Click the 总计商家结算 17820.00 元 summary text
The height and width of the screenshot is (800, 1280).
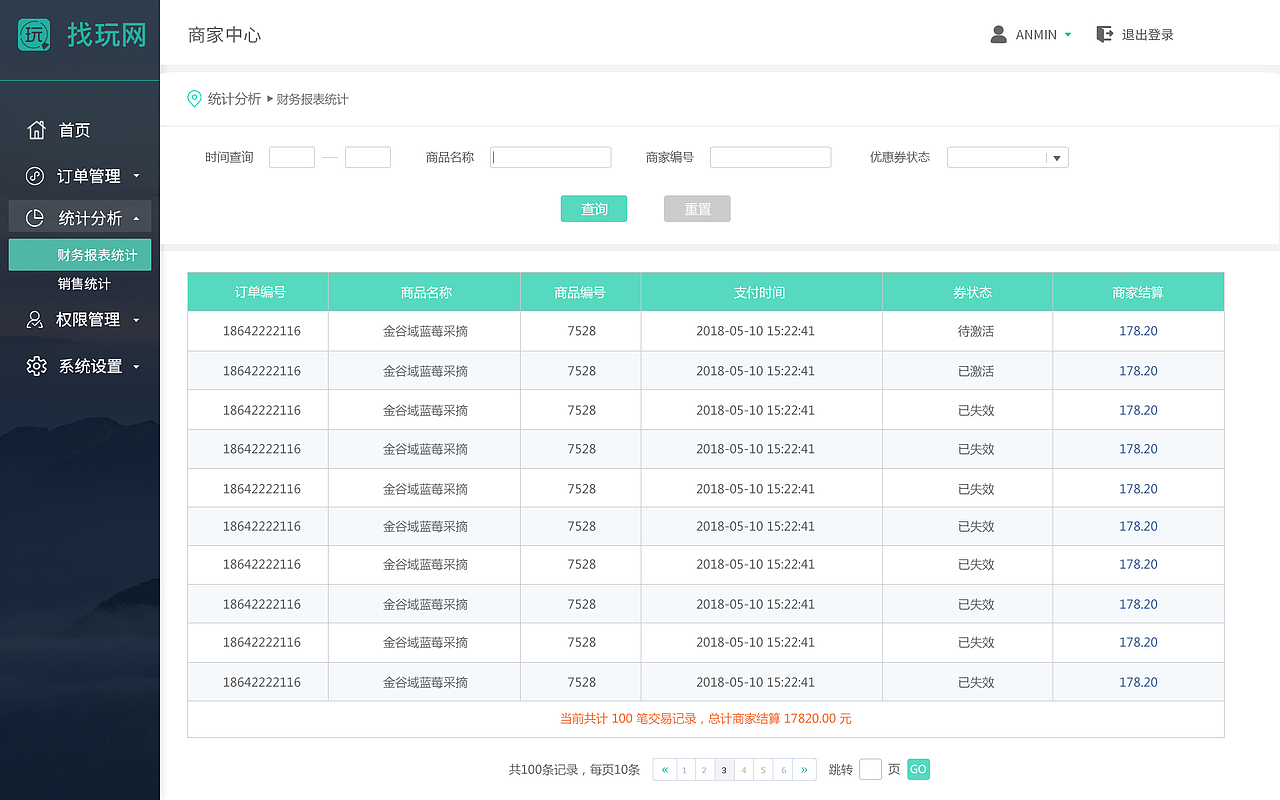(x=779, y=719)
